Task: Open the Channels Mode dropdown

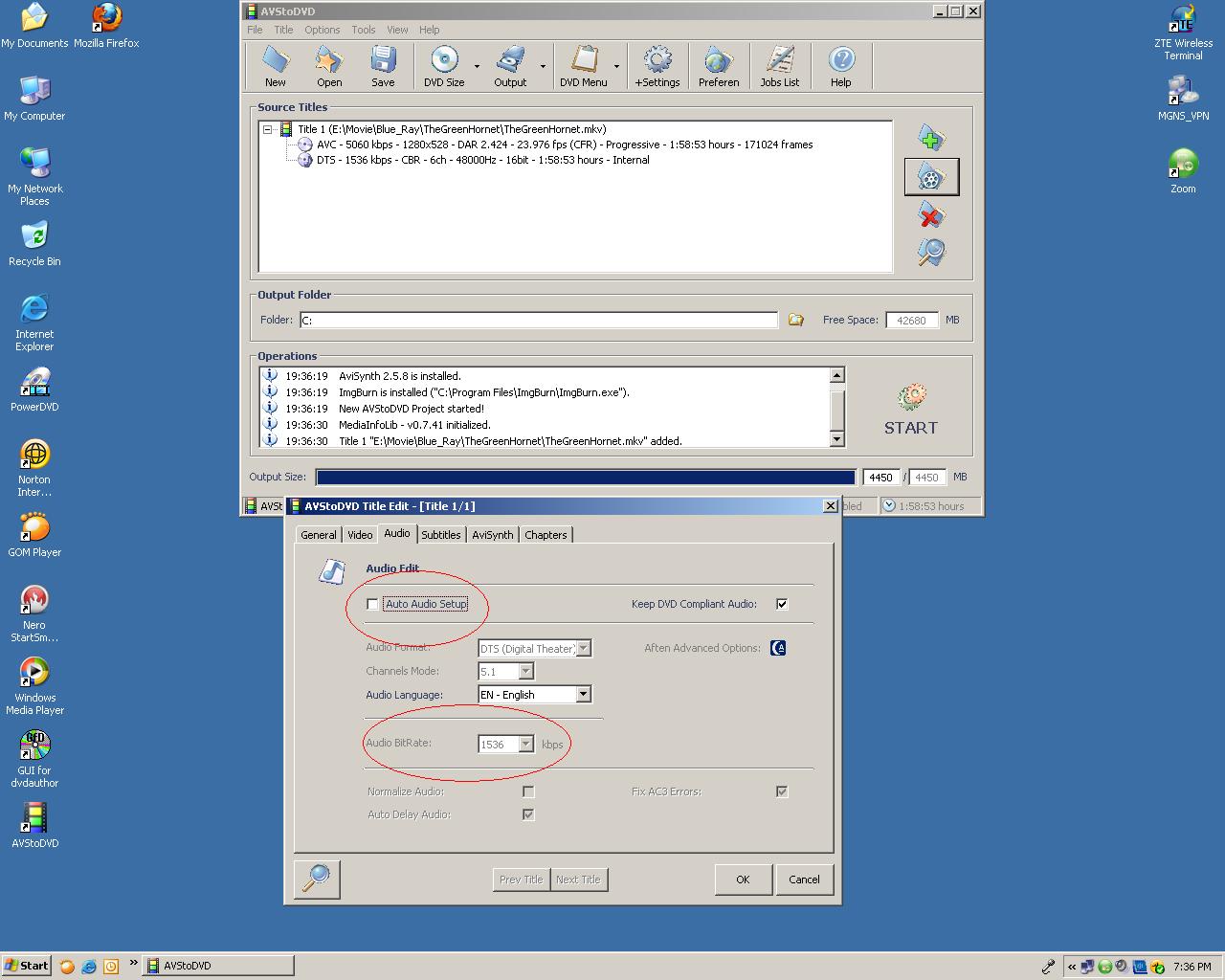Action: (x=525, y=671)
